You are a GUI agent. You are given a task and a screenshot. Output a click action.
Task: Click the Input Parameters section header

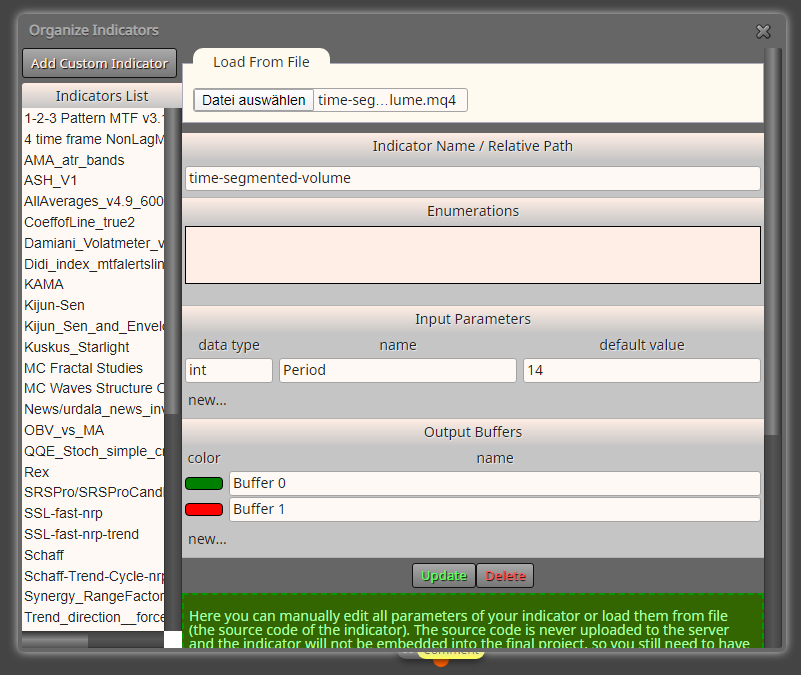473,319
